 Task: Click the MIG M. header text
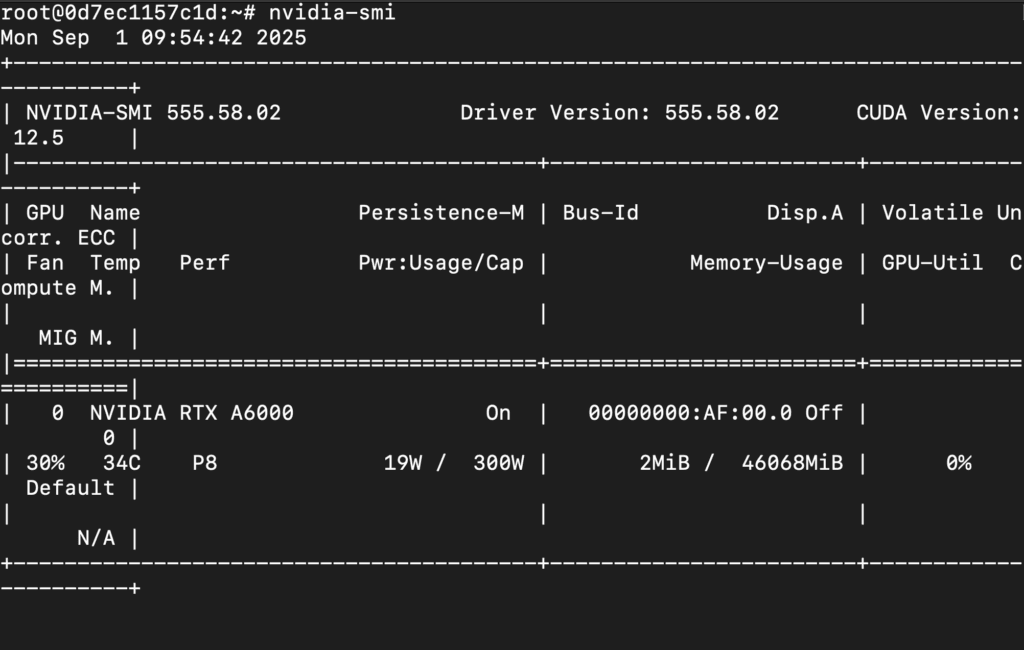coord(76,338)
